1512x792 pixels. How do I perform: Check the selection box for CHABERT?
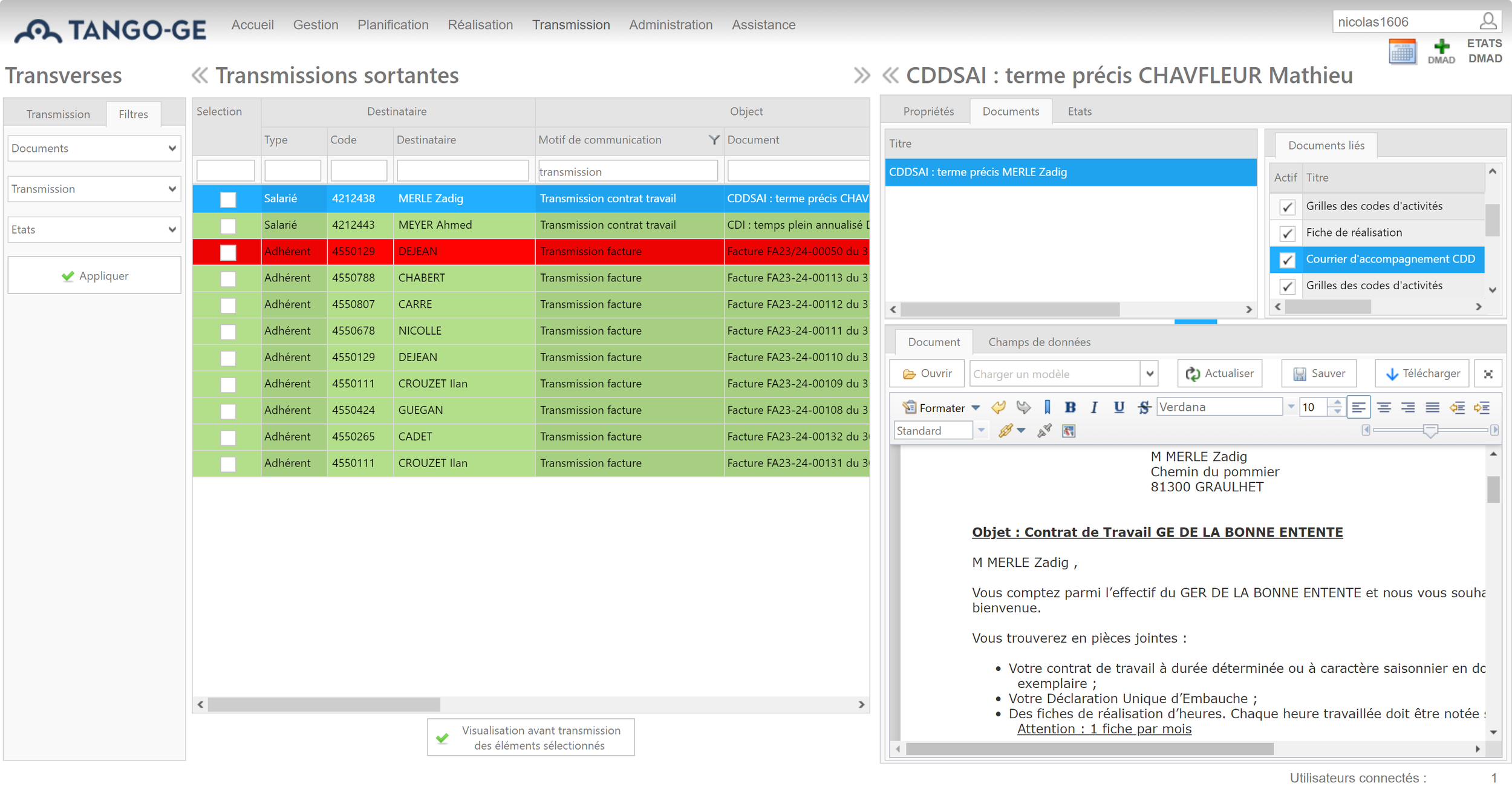click(228, 279)
